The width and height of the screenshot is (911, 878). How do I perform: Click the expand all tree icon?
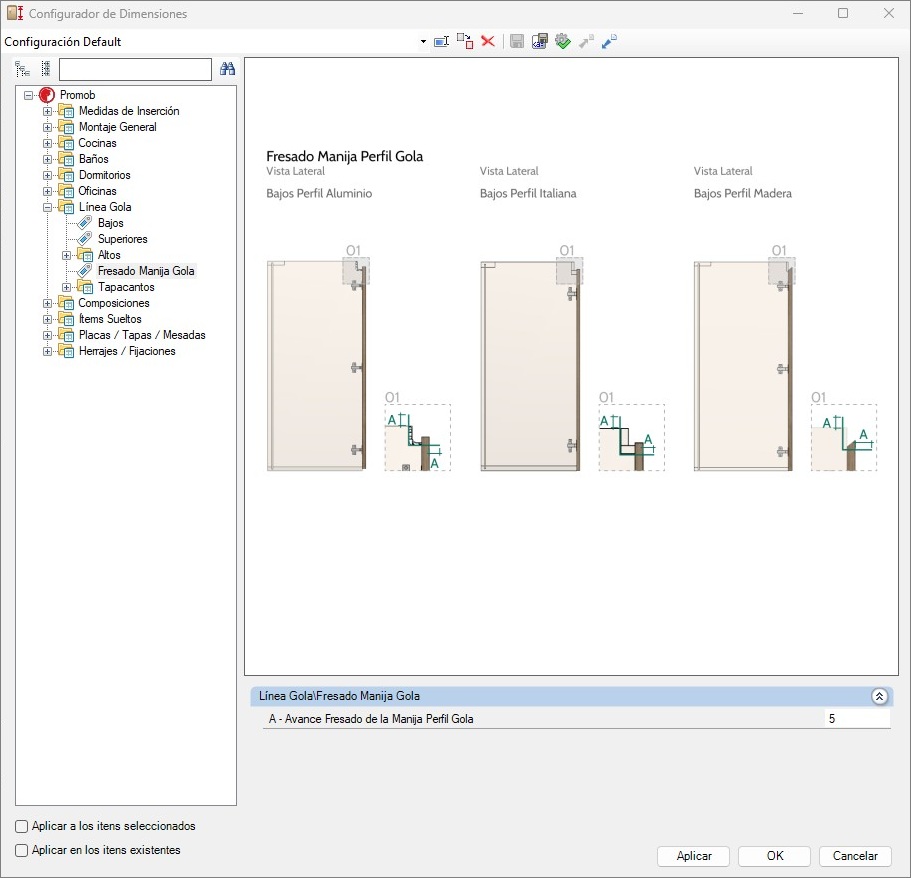click(23, 69)
